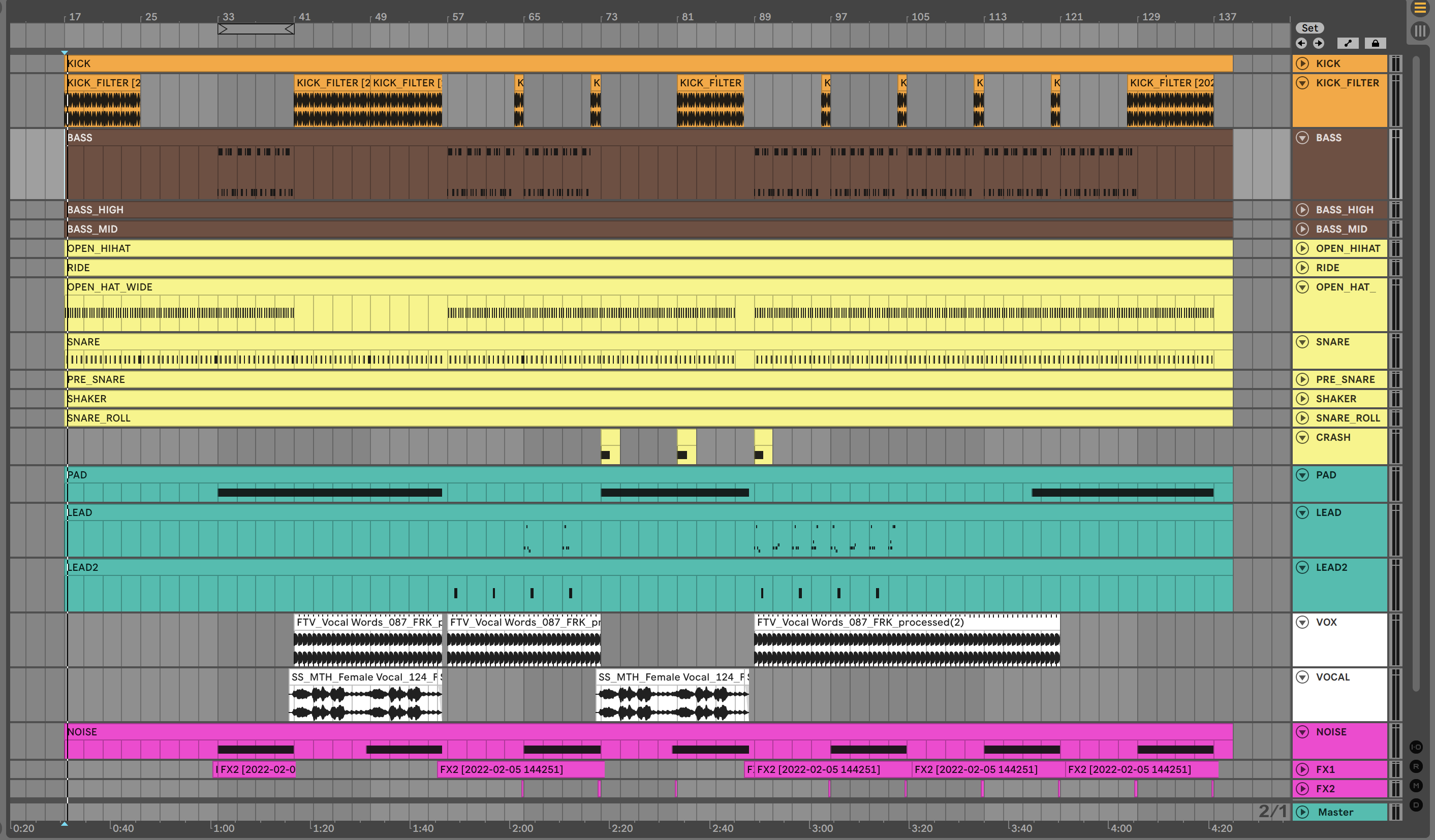Screen dimensions: 1435x840
Task: Toggle the track Delay D button
Action: [x=1416, y=805]
